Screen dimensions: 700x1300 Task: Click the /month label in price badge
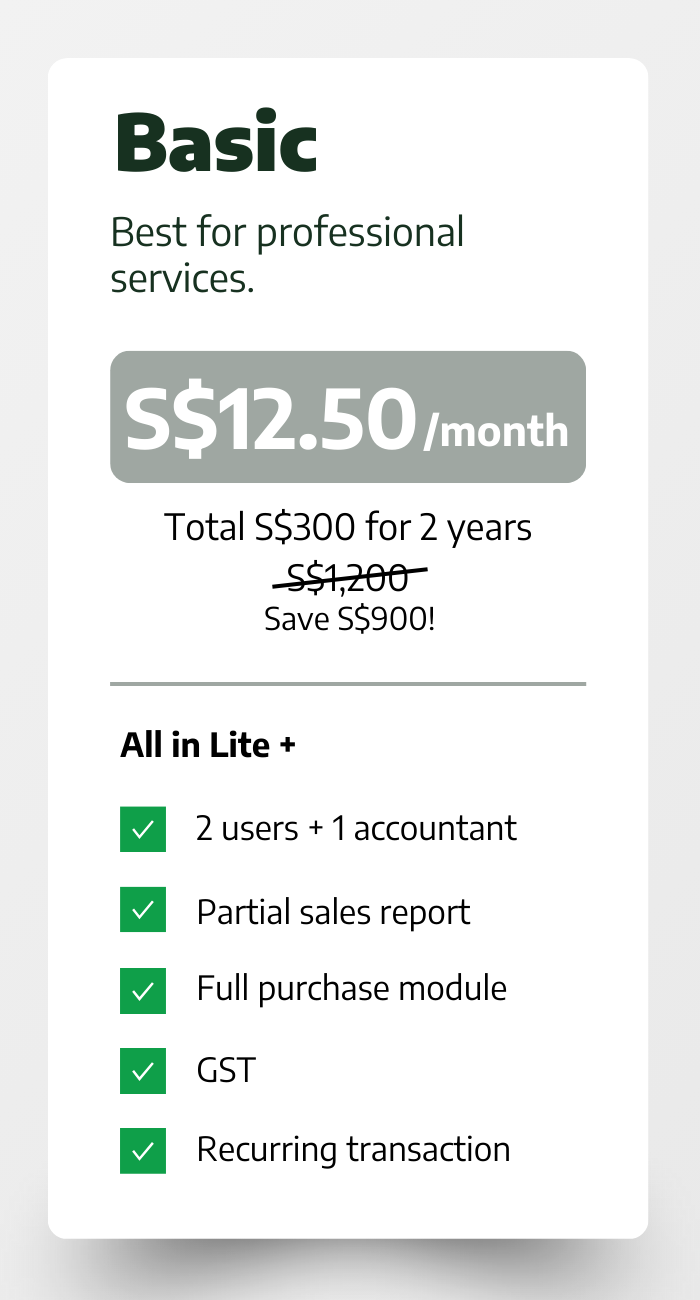[496, 431]
